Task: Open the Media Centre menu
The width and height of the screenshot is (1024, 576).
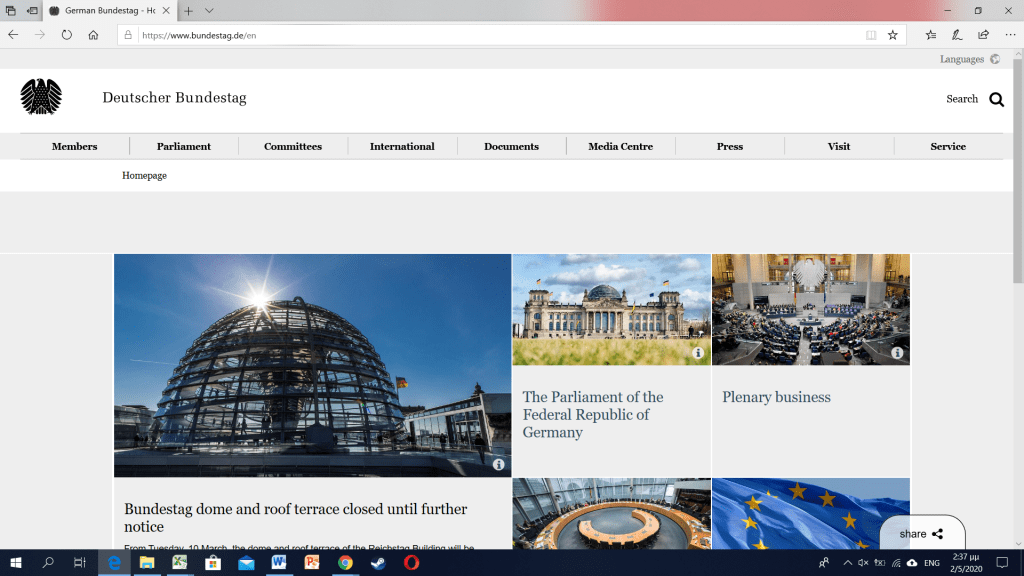Action: 620,146
